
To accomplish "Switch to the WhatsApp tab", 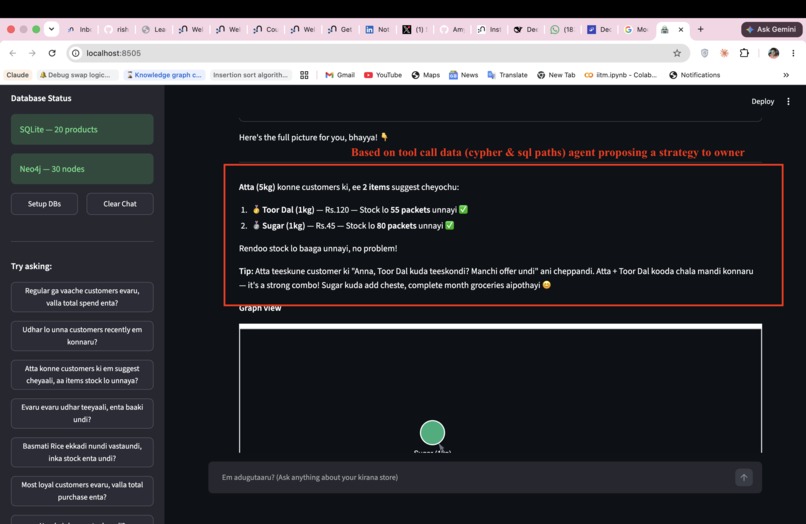I will pyautogui.click(x=562, y=29).
